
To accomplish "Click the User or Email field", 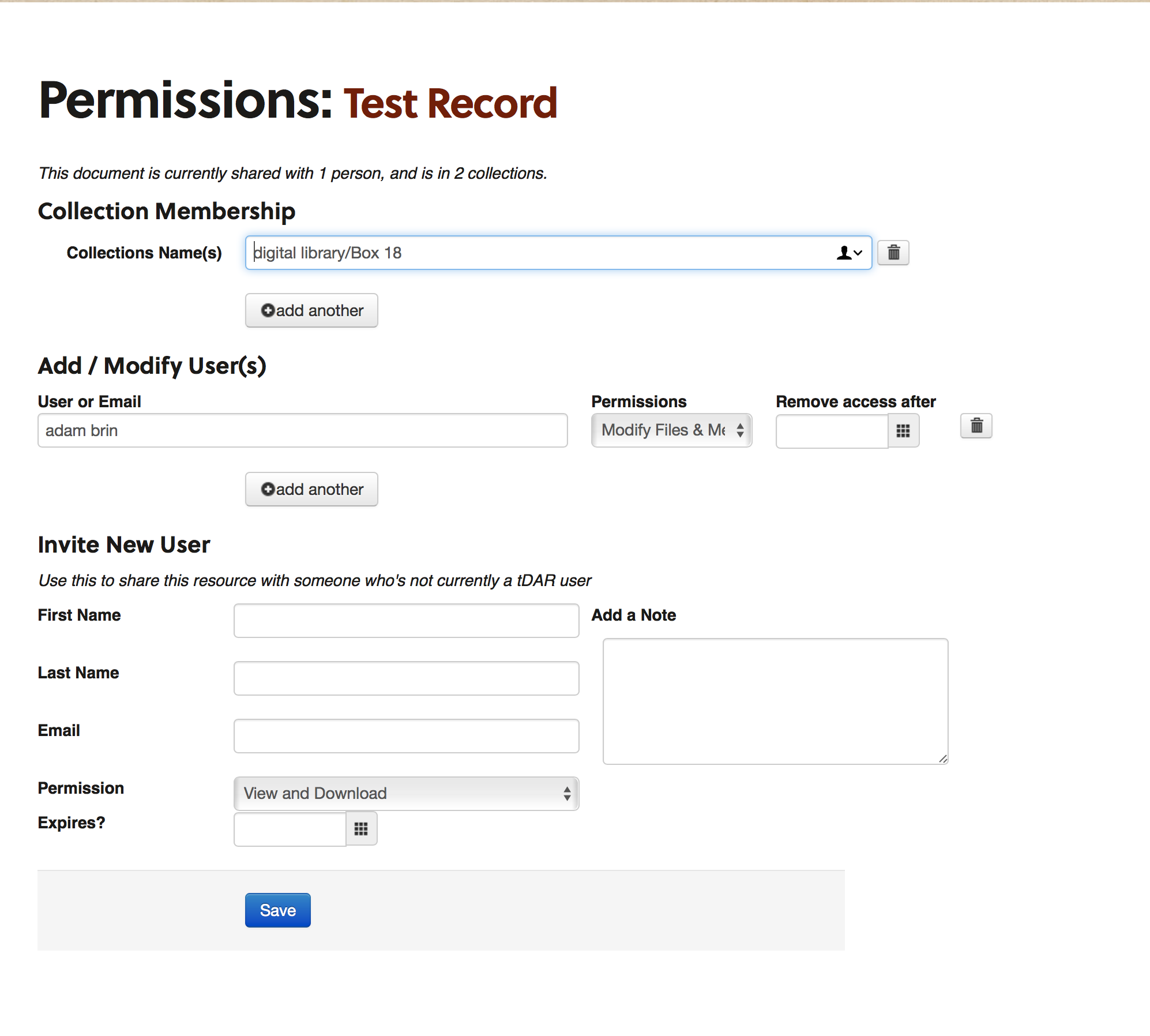I will click(303, 430).
